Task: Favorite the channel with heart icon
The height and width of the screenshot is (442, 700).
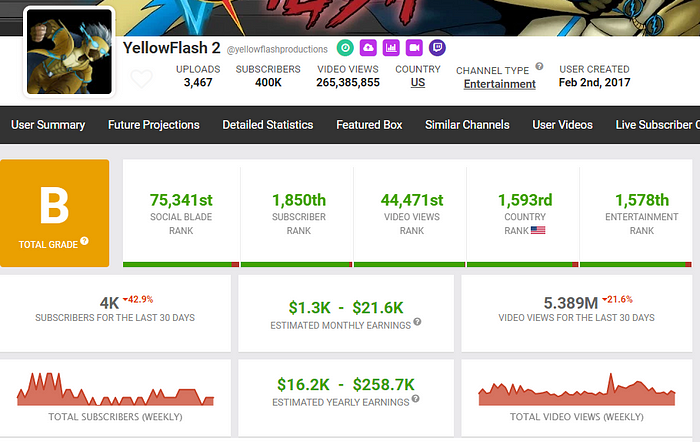Action: (142, 78)
